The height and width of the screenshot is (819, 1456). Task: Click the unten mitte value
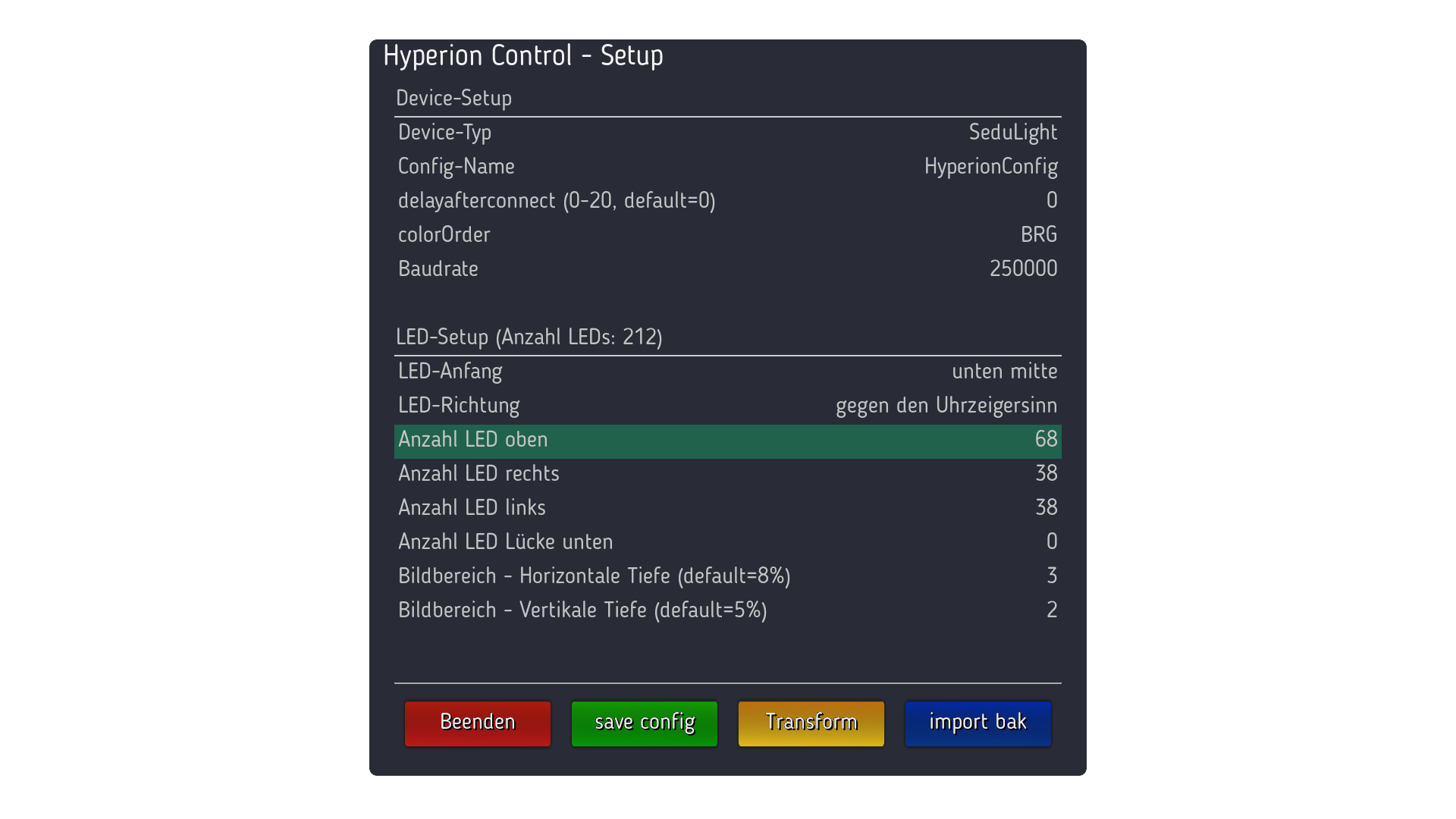(x=1005, y=372)
